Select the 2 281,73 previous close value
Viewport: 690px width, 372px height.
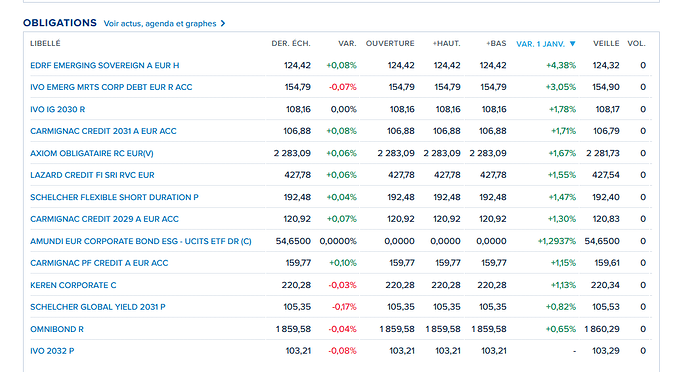click(603, 153)
